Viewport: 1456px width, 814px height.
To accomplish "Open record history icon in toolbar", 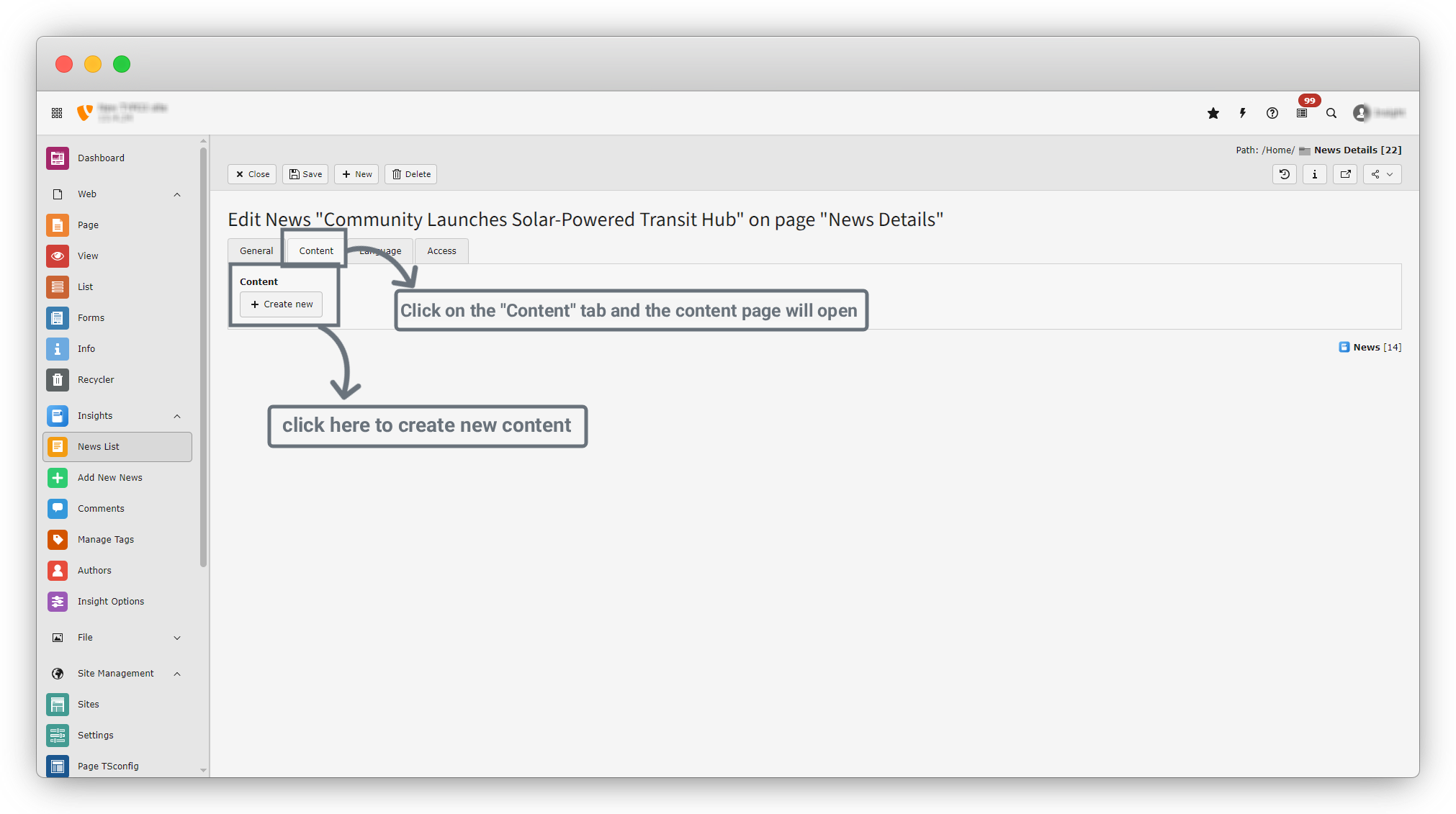I will click(1284, 174).
